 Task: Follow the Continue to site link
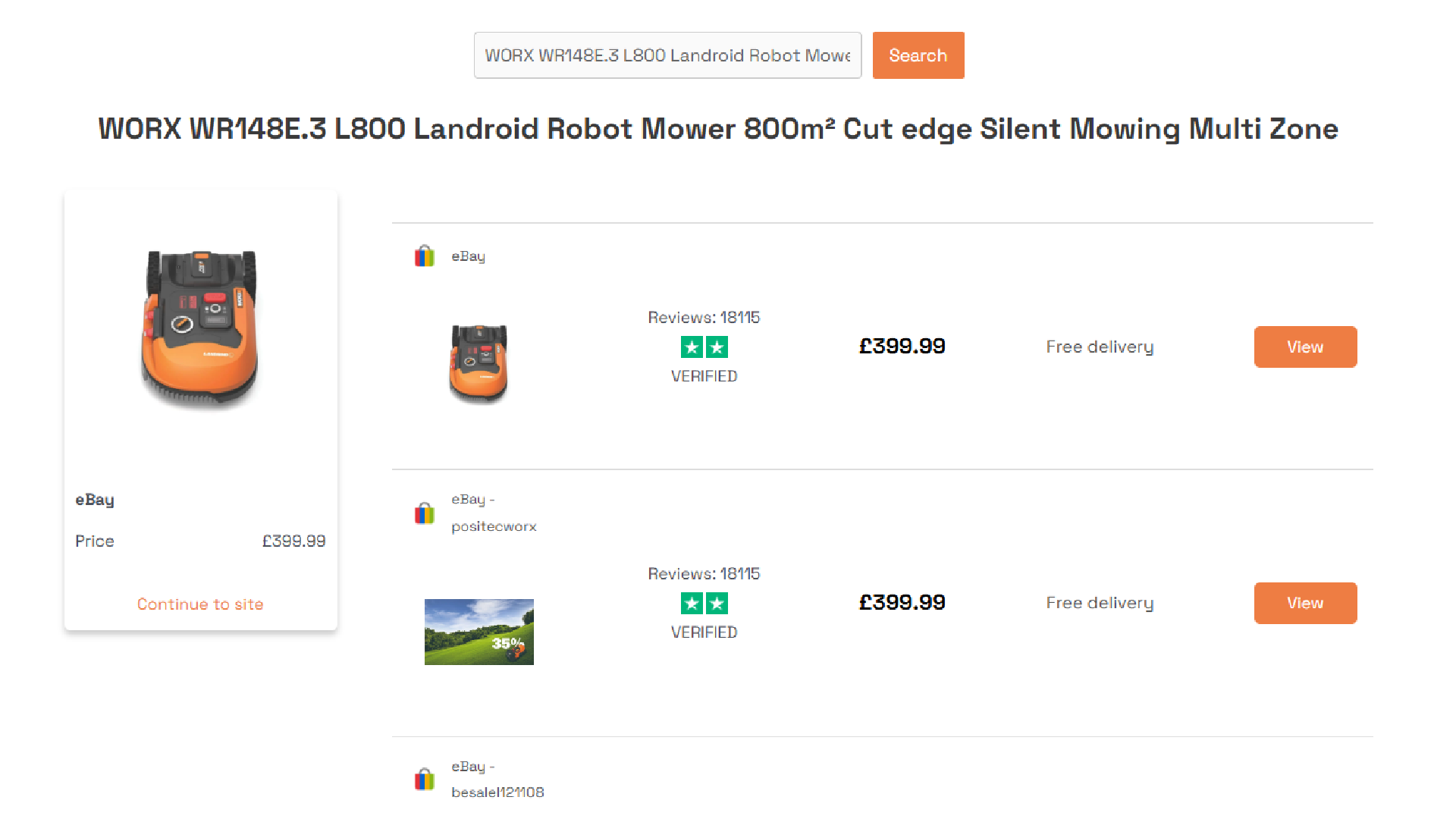200,604
